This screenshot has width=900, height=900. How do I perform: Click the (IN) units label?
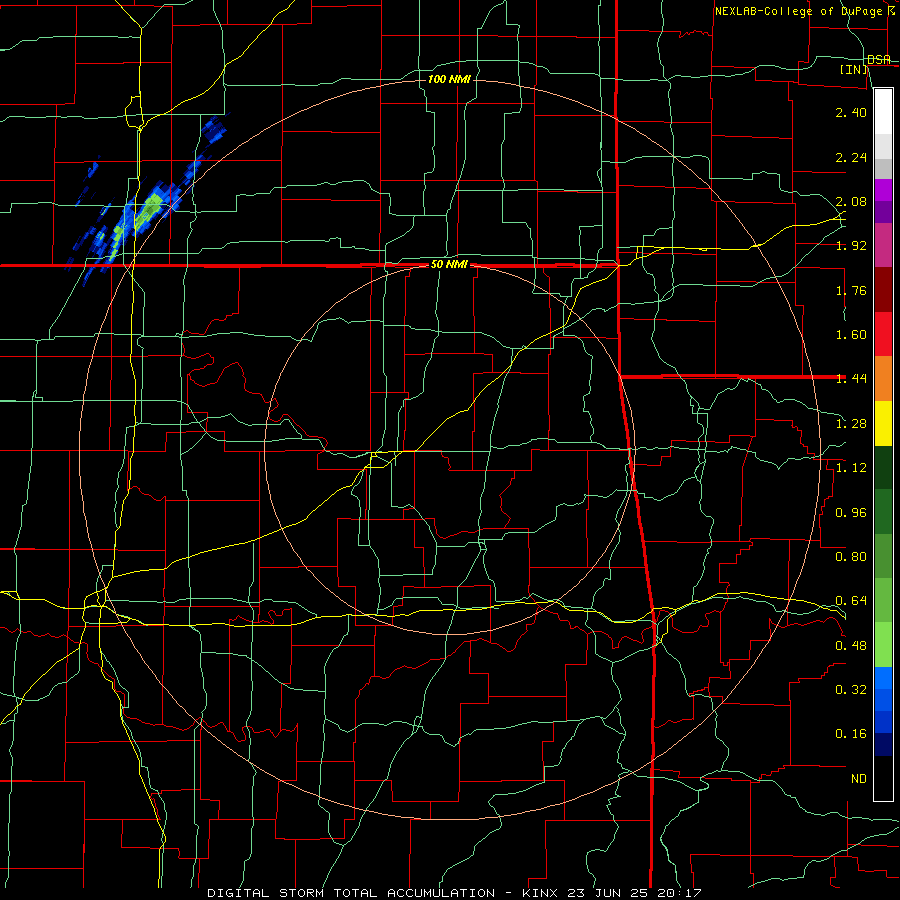coord(854,69)
